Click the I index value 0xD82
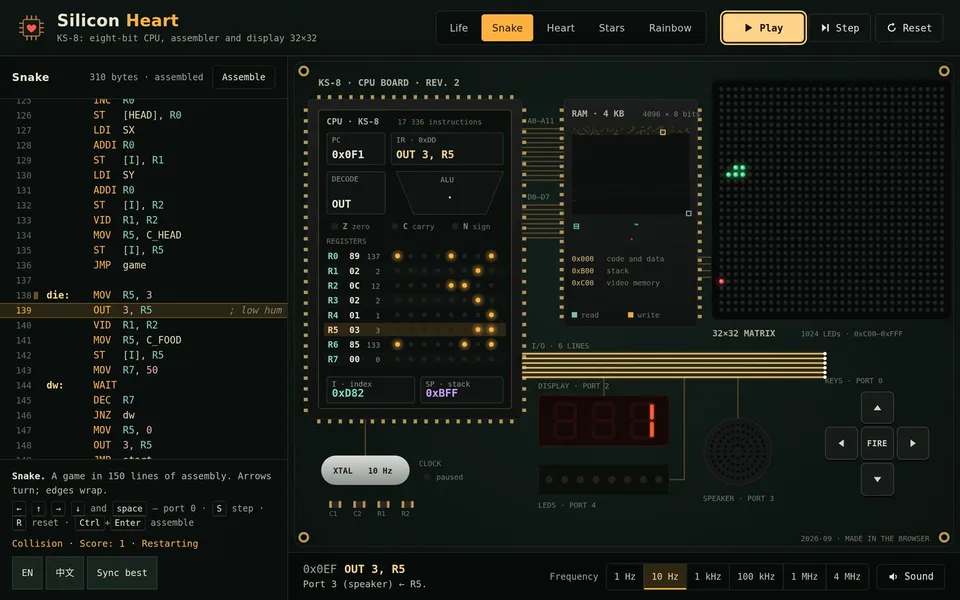This screenshot has height=600, width=960. 348,393
